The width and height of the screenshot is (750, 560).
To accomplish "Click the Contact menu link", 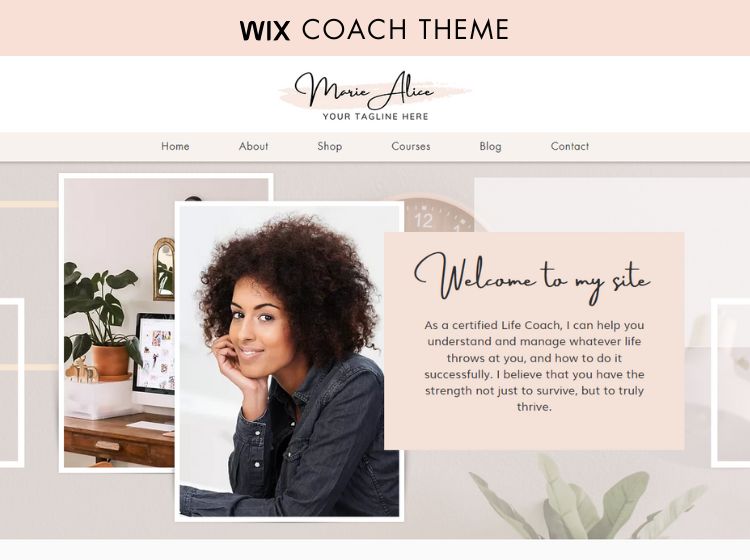I will click(x=570, y=146).
